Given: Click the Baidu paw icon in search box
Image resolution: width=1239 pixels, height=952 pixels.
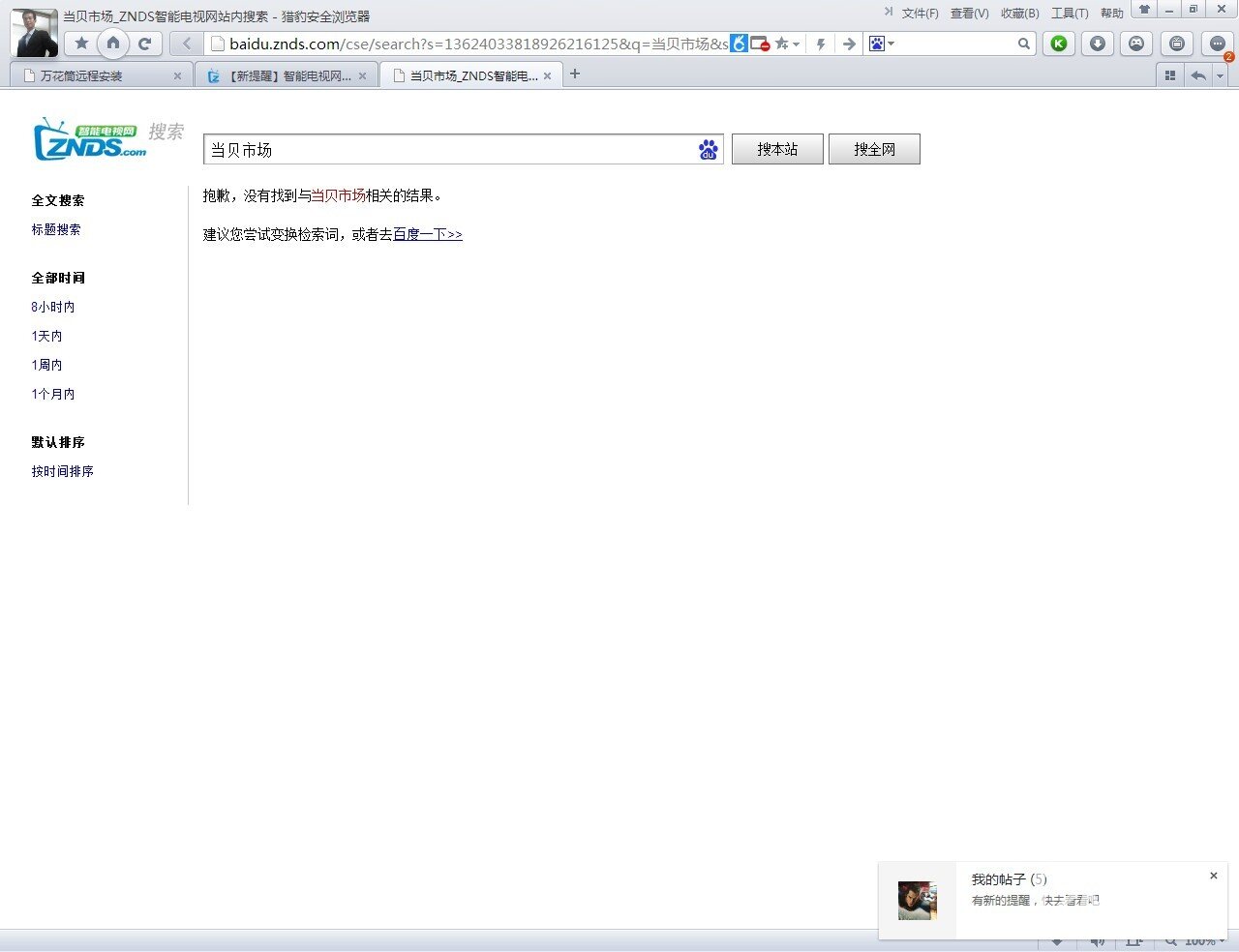Looking at the screenshot, I should [x=709, y=150].
